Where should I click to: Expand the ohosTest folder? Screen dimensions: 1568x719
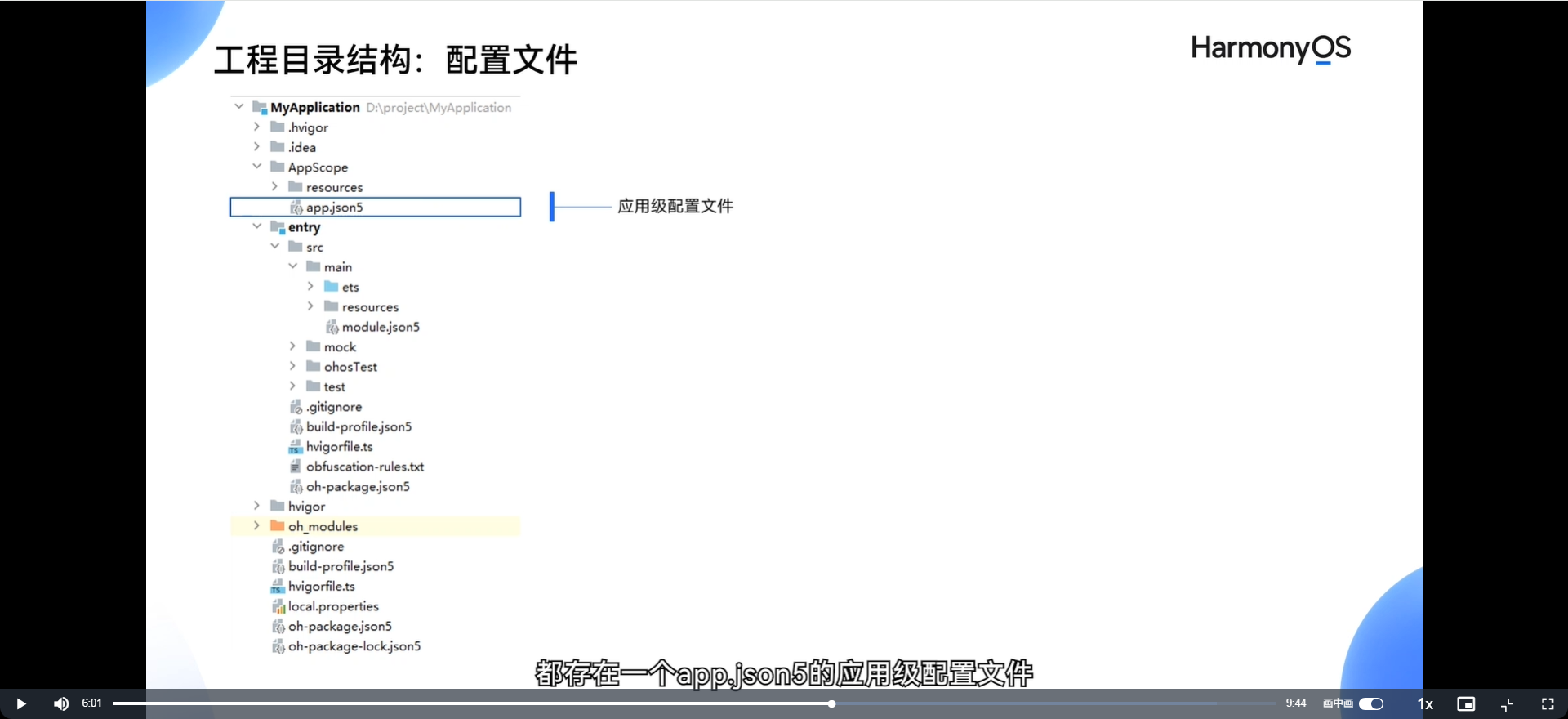292,365
